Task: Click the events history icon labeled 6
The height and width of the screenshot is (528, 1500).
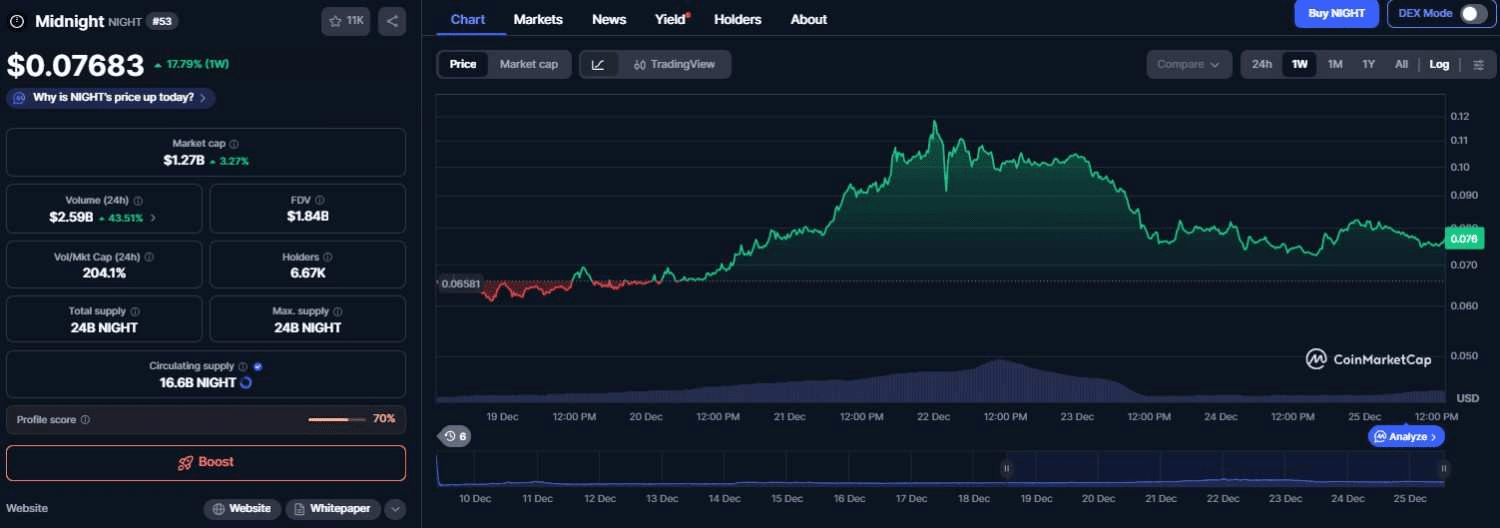Action: click(455, 436)
